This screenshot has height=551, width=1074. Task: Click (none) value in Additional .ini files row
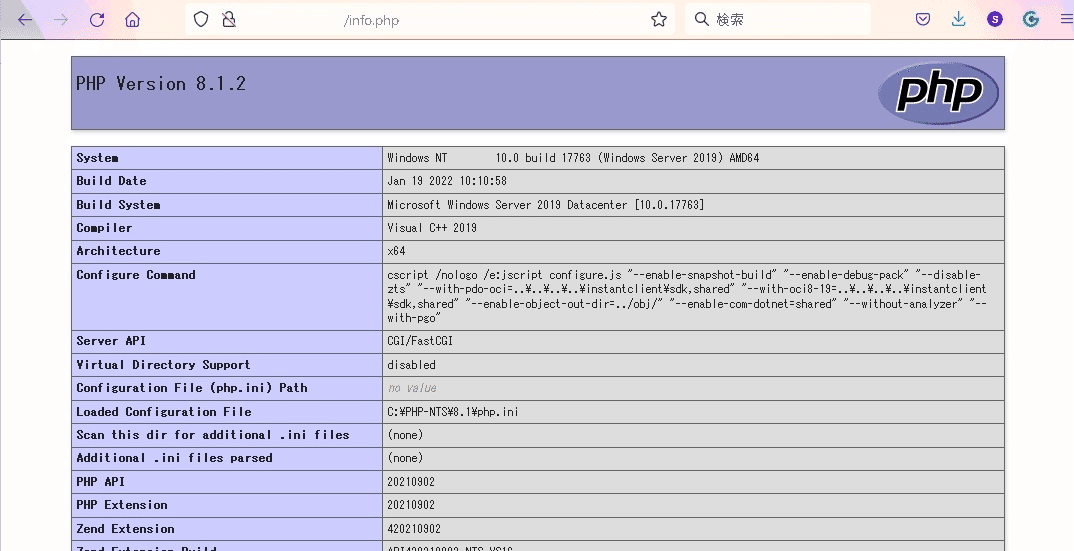click(405, 458)
